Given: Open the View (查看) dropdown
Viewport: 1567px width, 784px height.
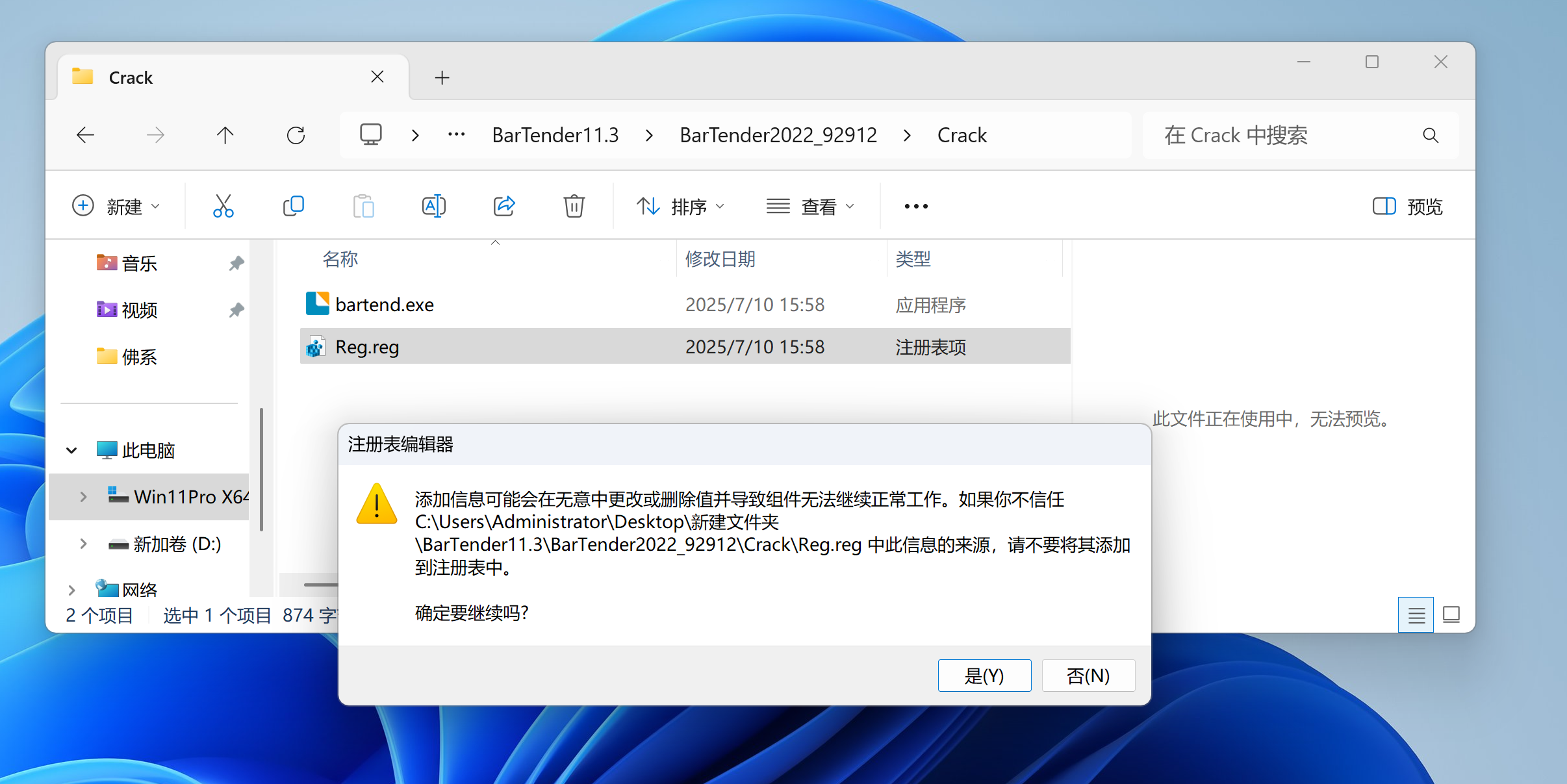Looking at the screenshot, I should click(x=810, y=207).
